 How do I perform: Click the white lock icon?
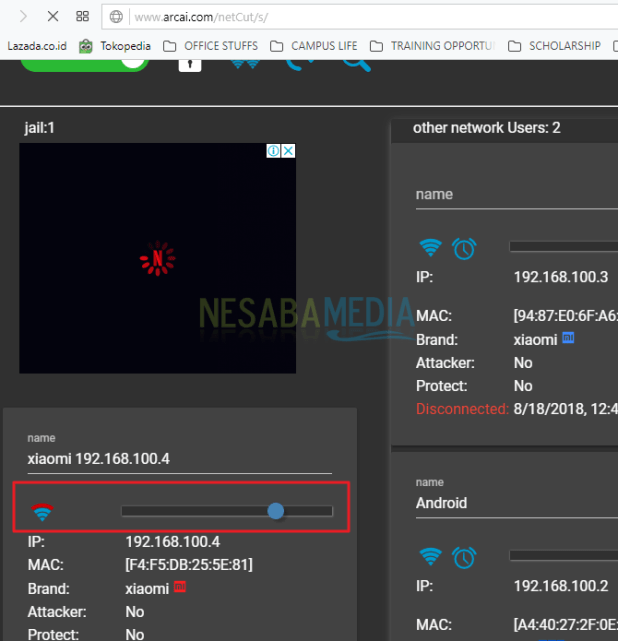point(190,65)
